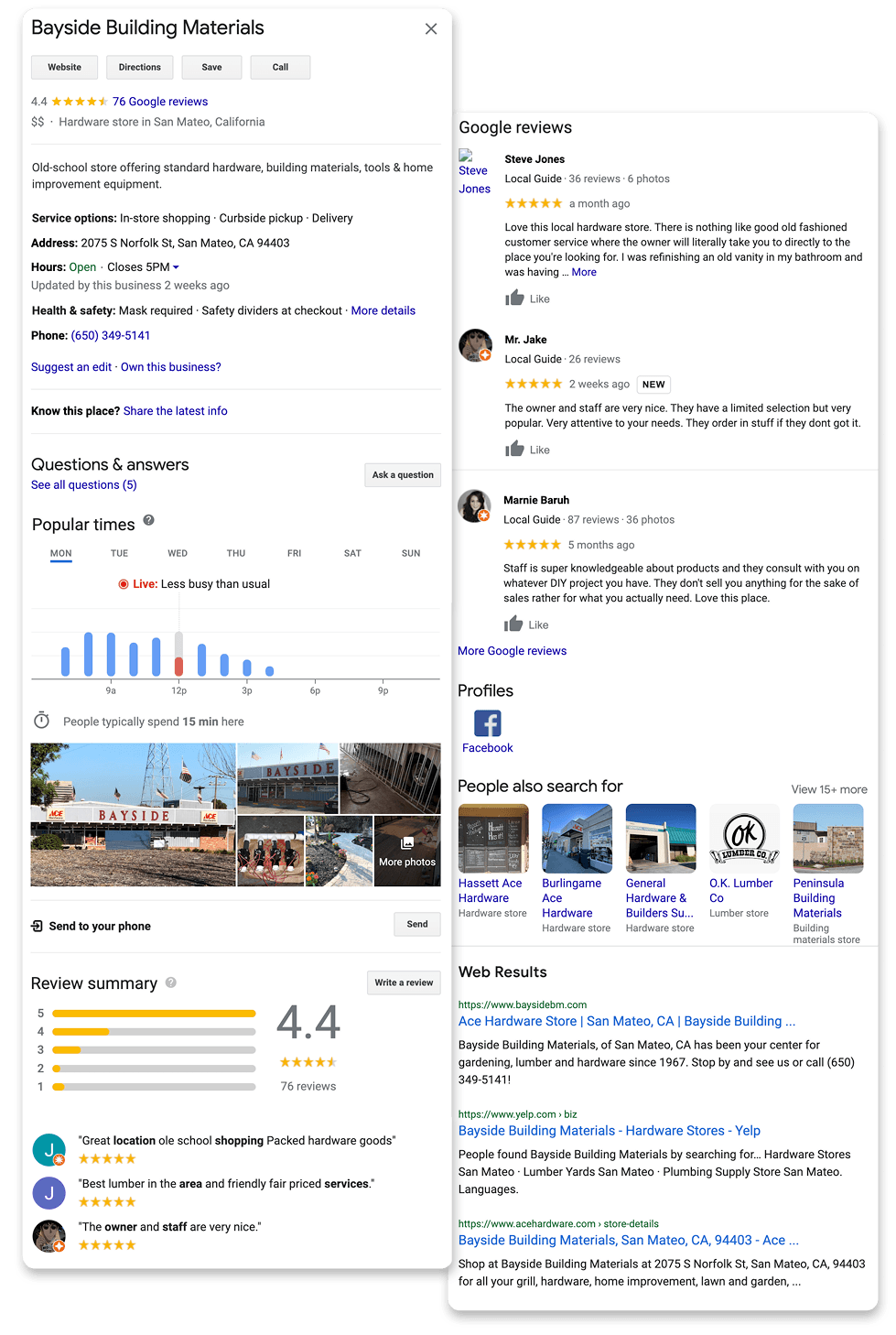Screen dimensions: 896x1335
Task: Click the Popular times help question mark
Action: tap(148, 520)
